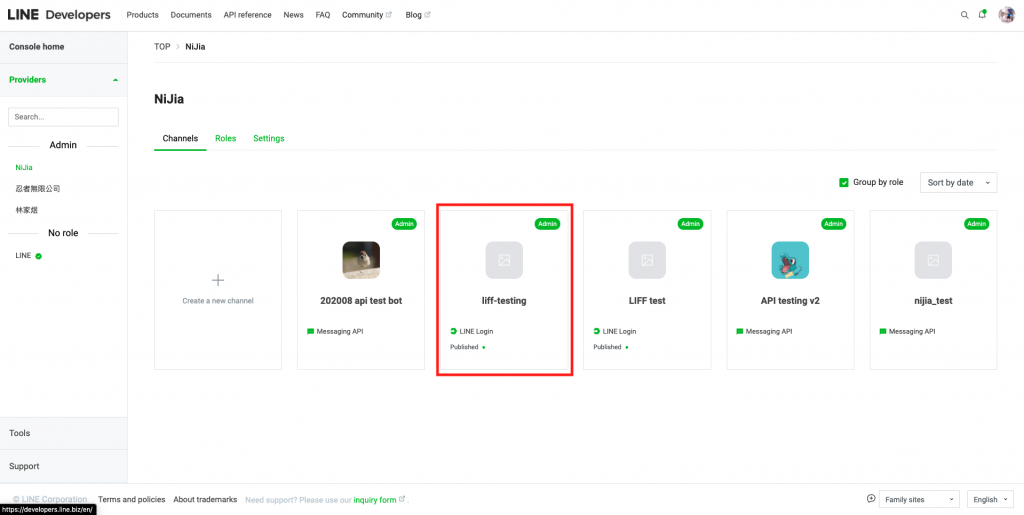Click the verified checkmark beside LINE provider
Screen dimensions: 1024x515
39,256
